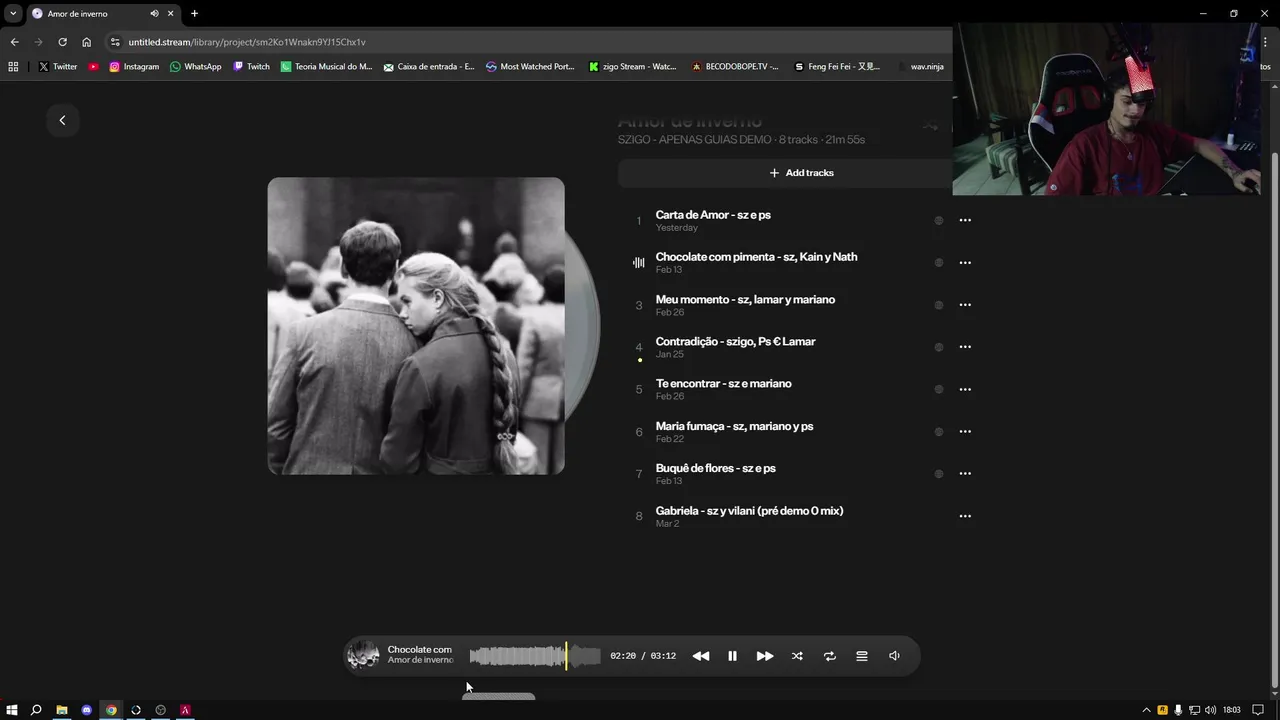Viewport: 1280px width, 720px height.
Task: Play Buquê de flores - sz e ps
Action: 715,468
